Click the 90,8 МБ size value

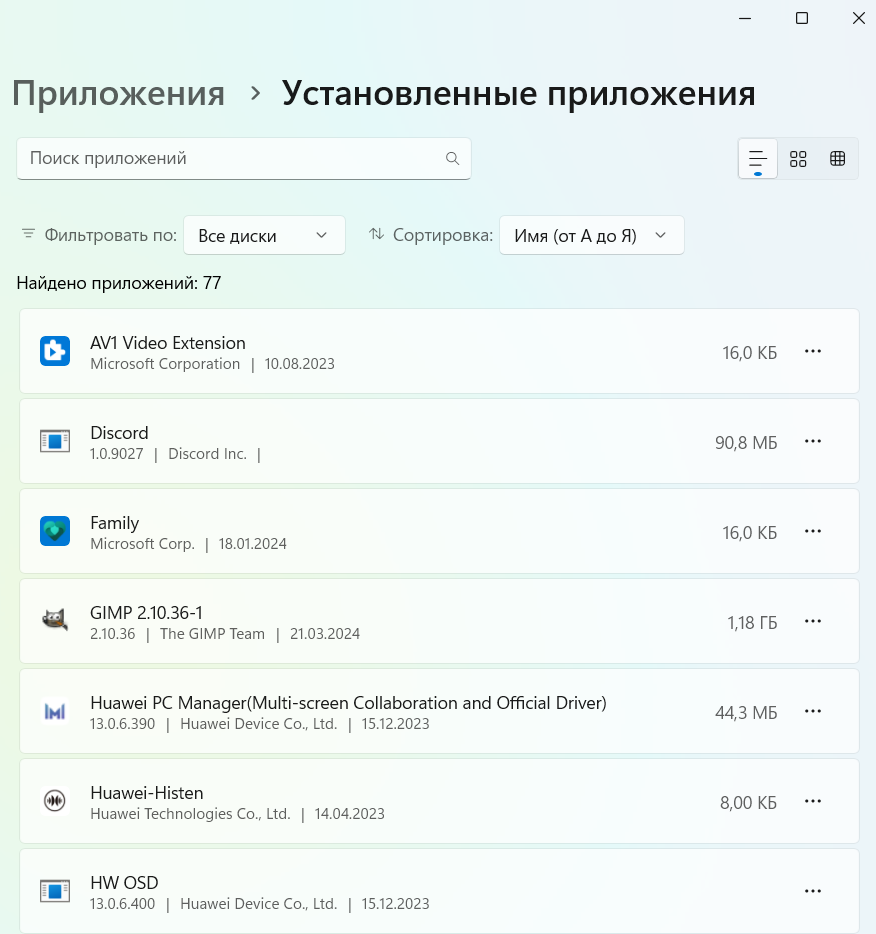point(746,443)
